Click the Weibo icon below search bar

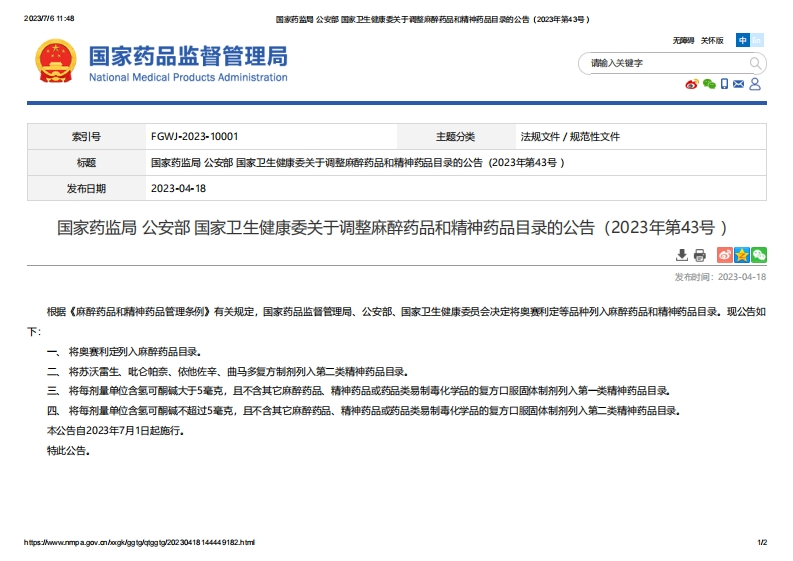[x=691, y=84]
